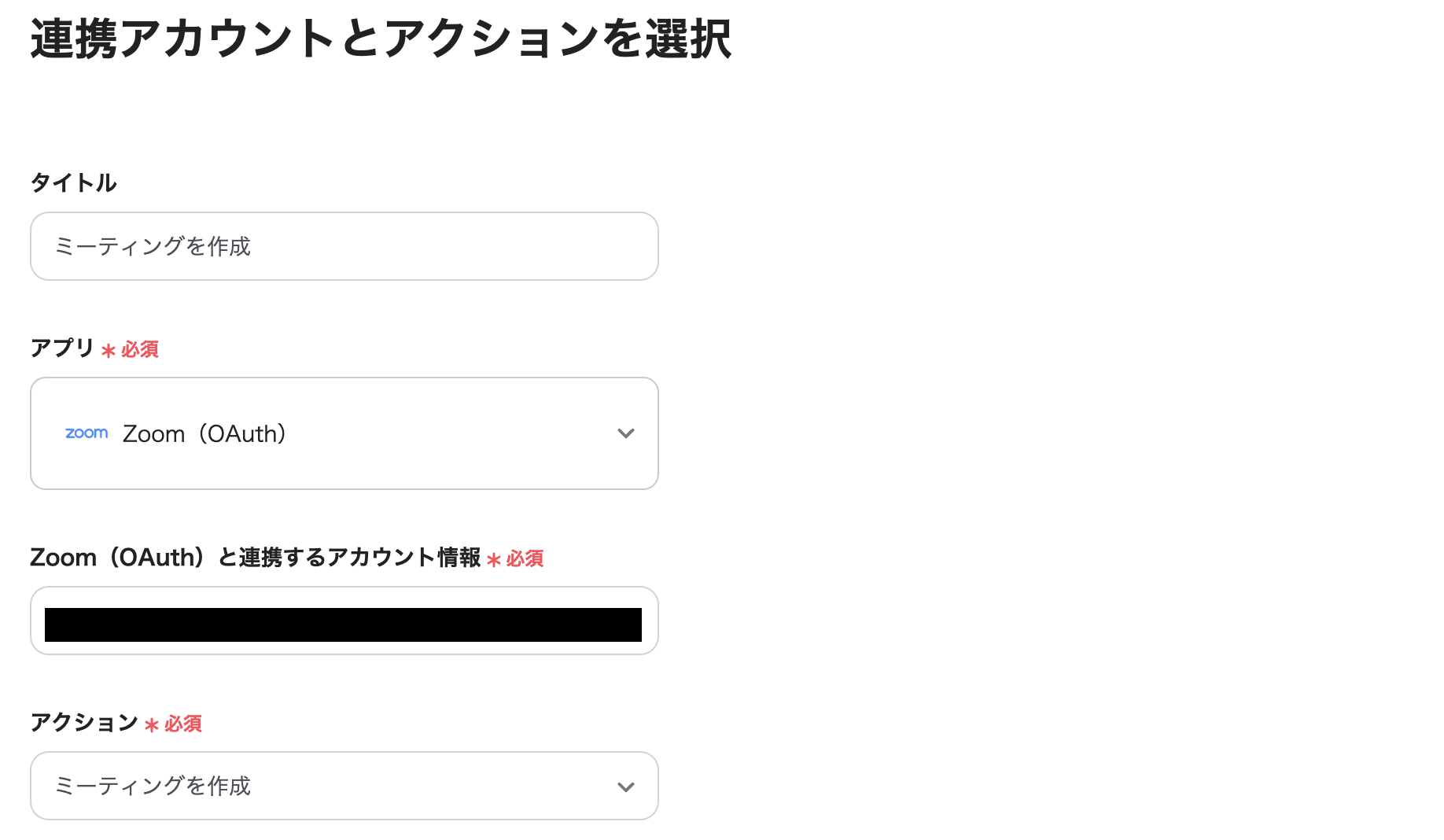Click the タイトル label
This screenshot has width=1444, height=840.
(x=73, y=182)
